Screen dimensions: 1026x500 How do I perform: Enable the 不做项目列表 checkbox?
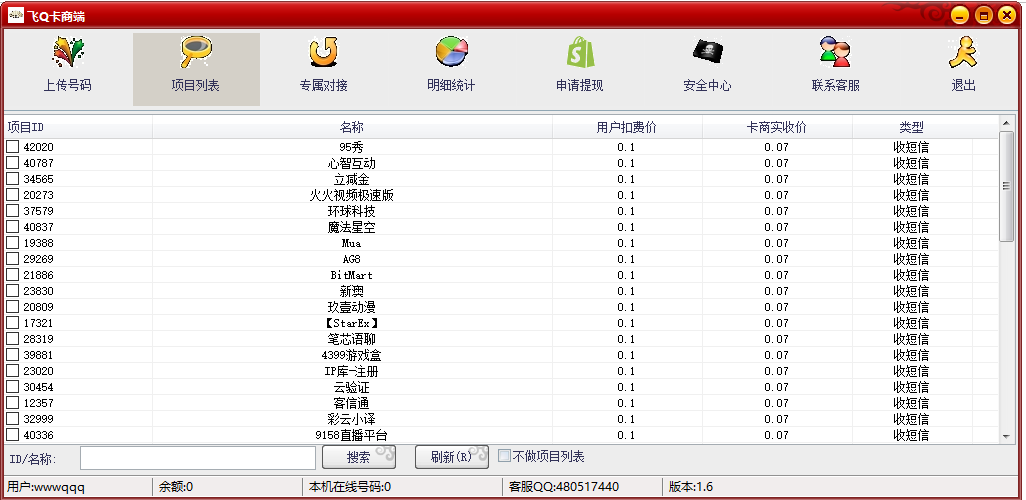[505, 456]
